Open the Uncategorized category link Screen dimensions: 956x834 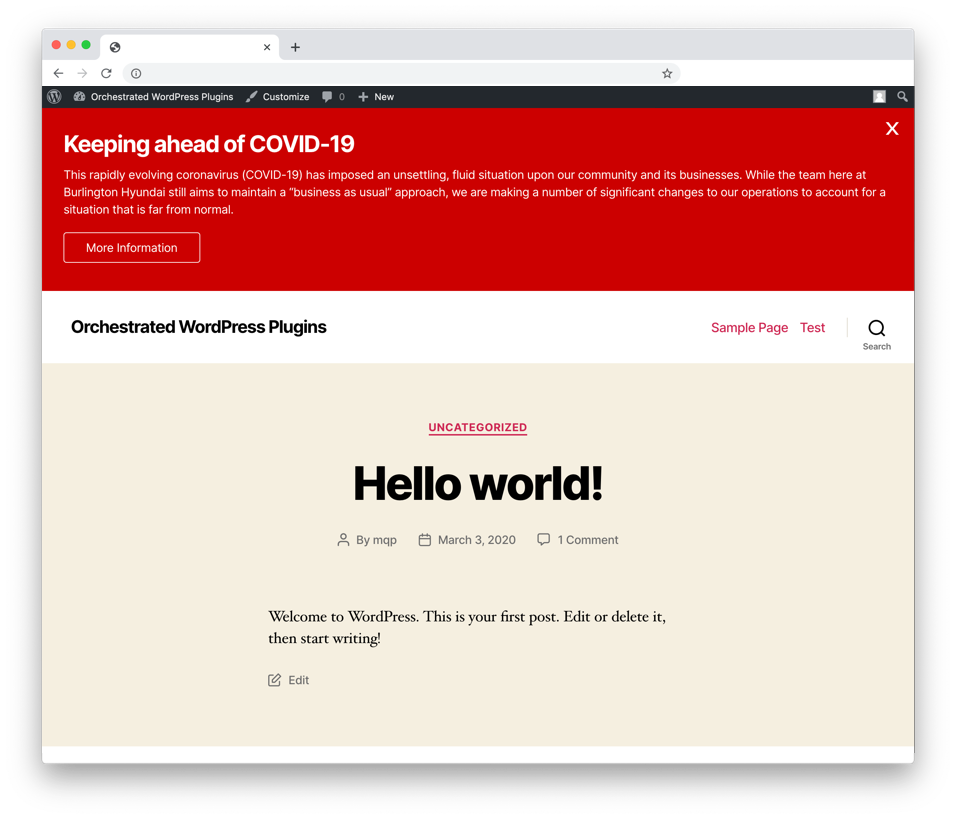click(477, 427)
